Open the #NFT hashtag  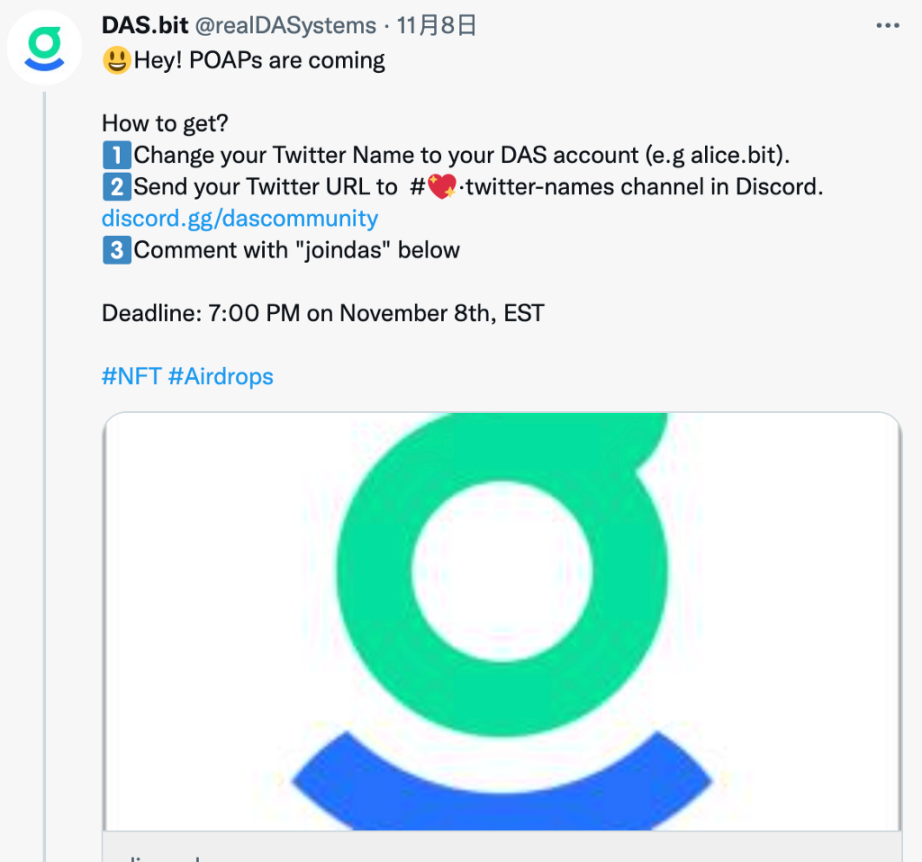point(131,377)
